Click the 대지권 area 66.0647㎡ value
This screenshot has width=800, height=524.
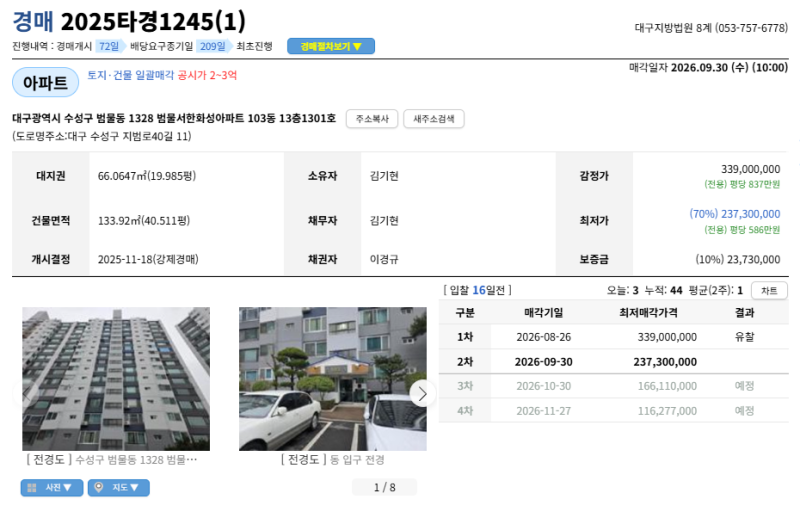tap(147, 176)
